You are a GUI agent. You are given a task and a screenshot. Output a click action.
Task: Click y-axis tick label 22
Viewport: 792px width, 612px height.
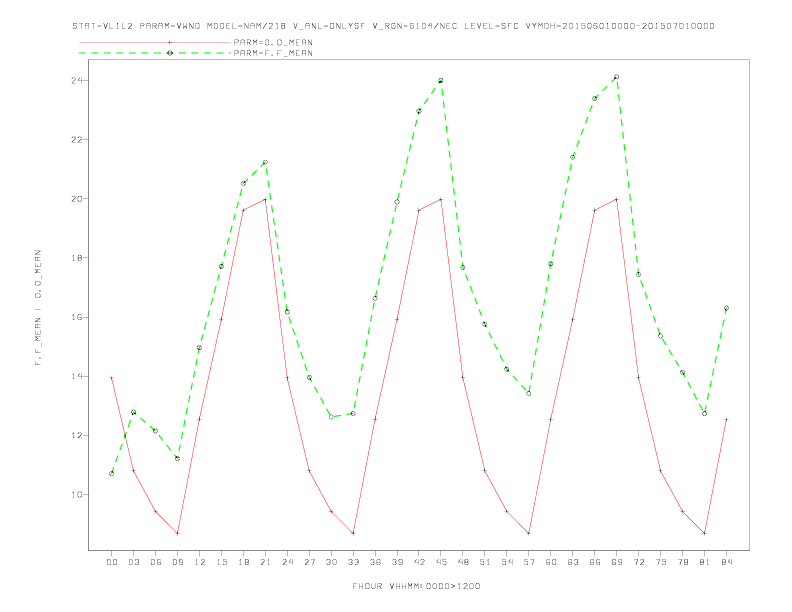[77, 139]
